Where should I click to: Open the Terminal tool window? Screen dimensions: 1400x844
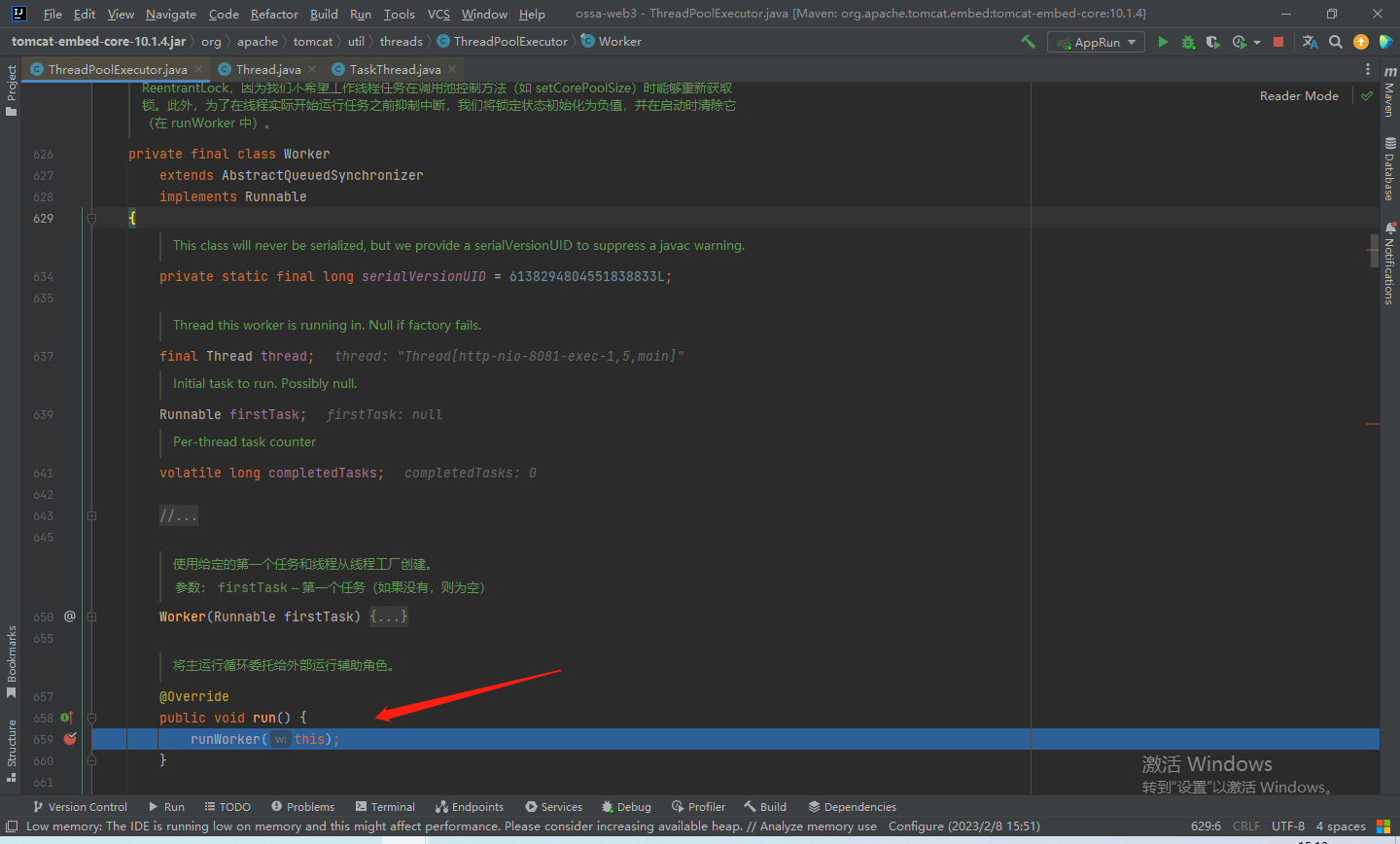coord(385,807)
